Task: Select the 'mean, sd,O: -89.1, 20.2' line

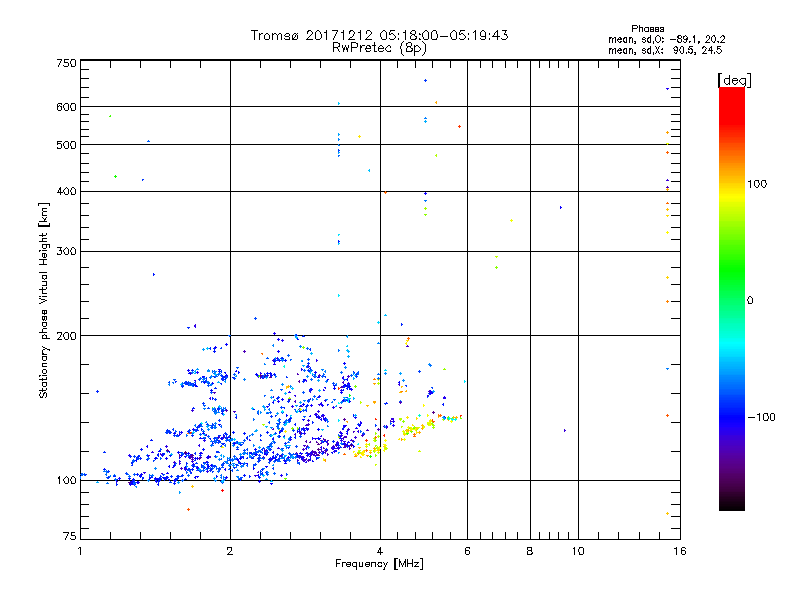Action: coord(666,39)
